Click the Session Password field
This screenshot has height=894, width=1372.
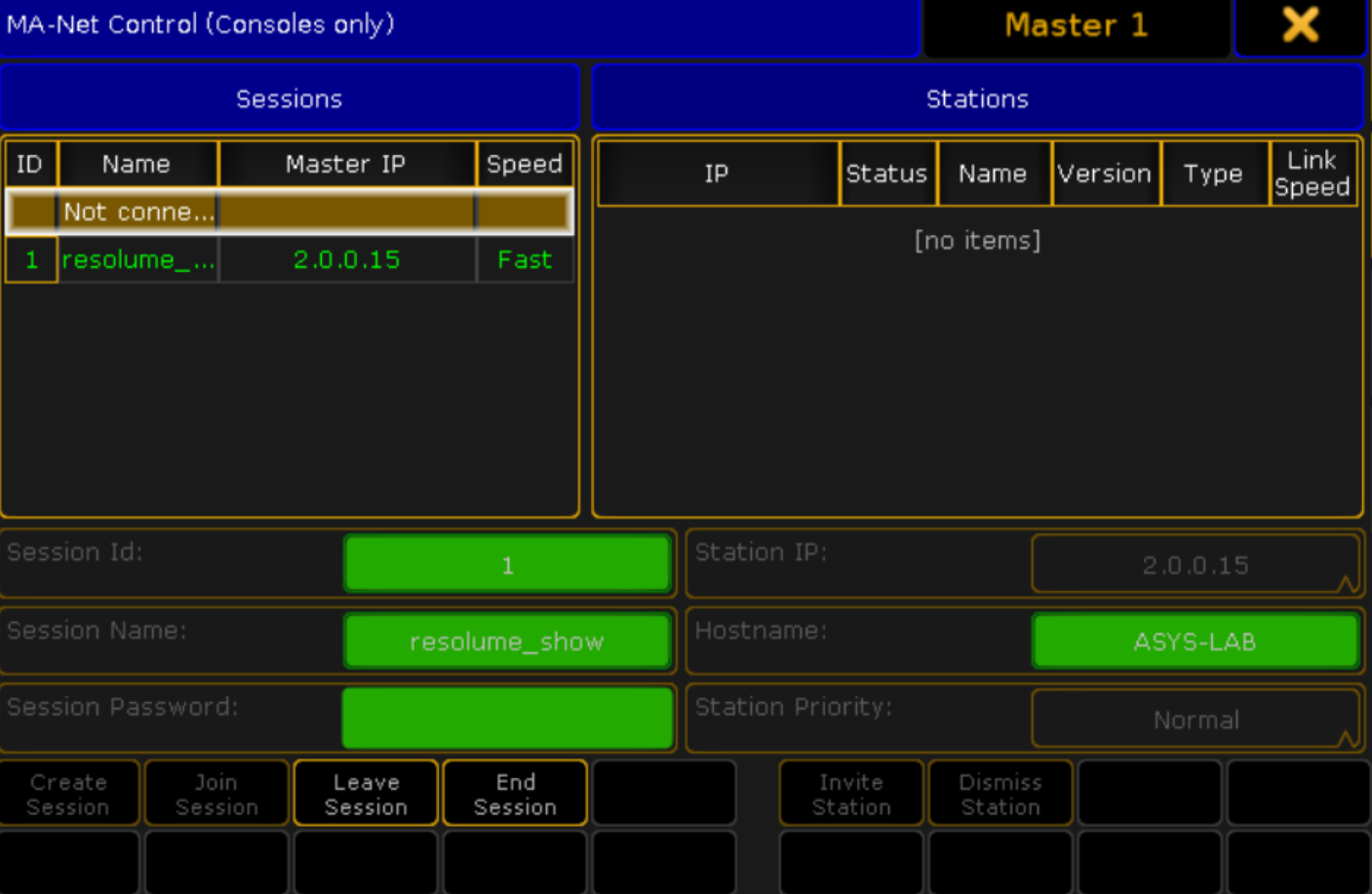click(508, 718)
